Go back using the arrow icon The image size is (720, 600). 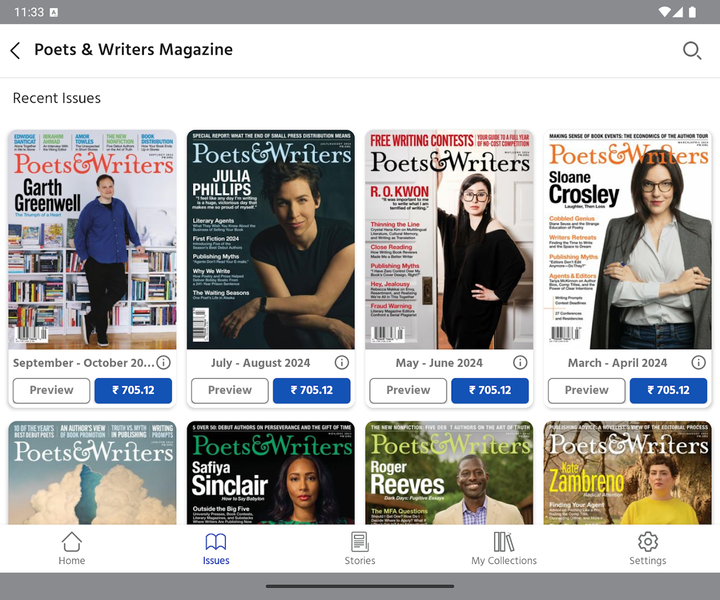[x=15, y=50]
